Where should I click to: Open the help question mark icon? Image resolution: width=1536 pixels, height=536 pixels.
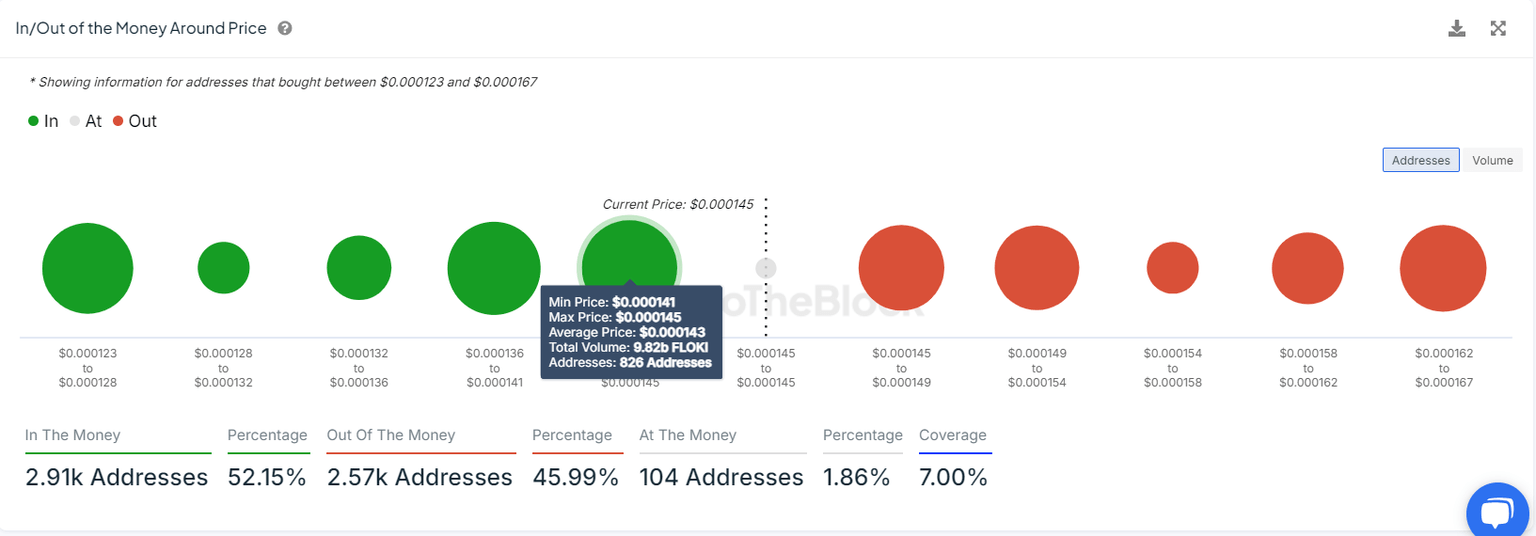pos(285,28)
